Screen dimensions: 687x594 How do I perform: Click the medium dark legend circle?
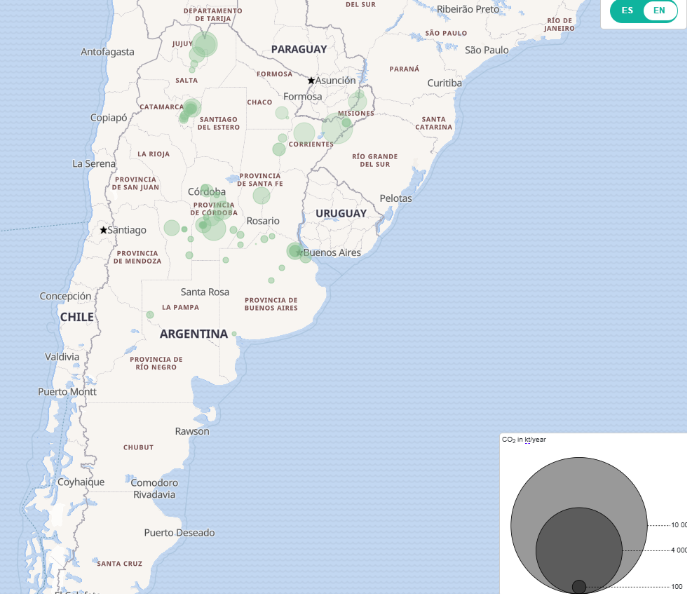pyautogui.click(x=578, y=549)
